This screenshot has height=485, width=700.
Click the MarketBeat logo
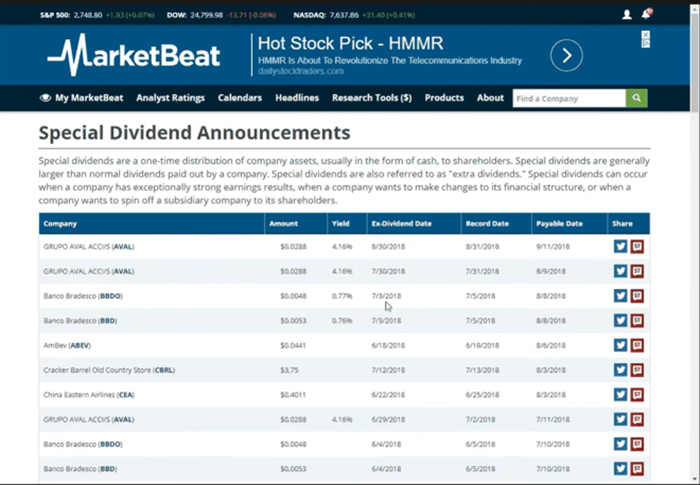(x=133, y=56)
